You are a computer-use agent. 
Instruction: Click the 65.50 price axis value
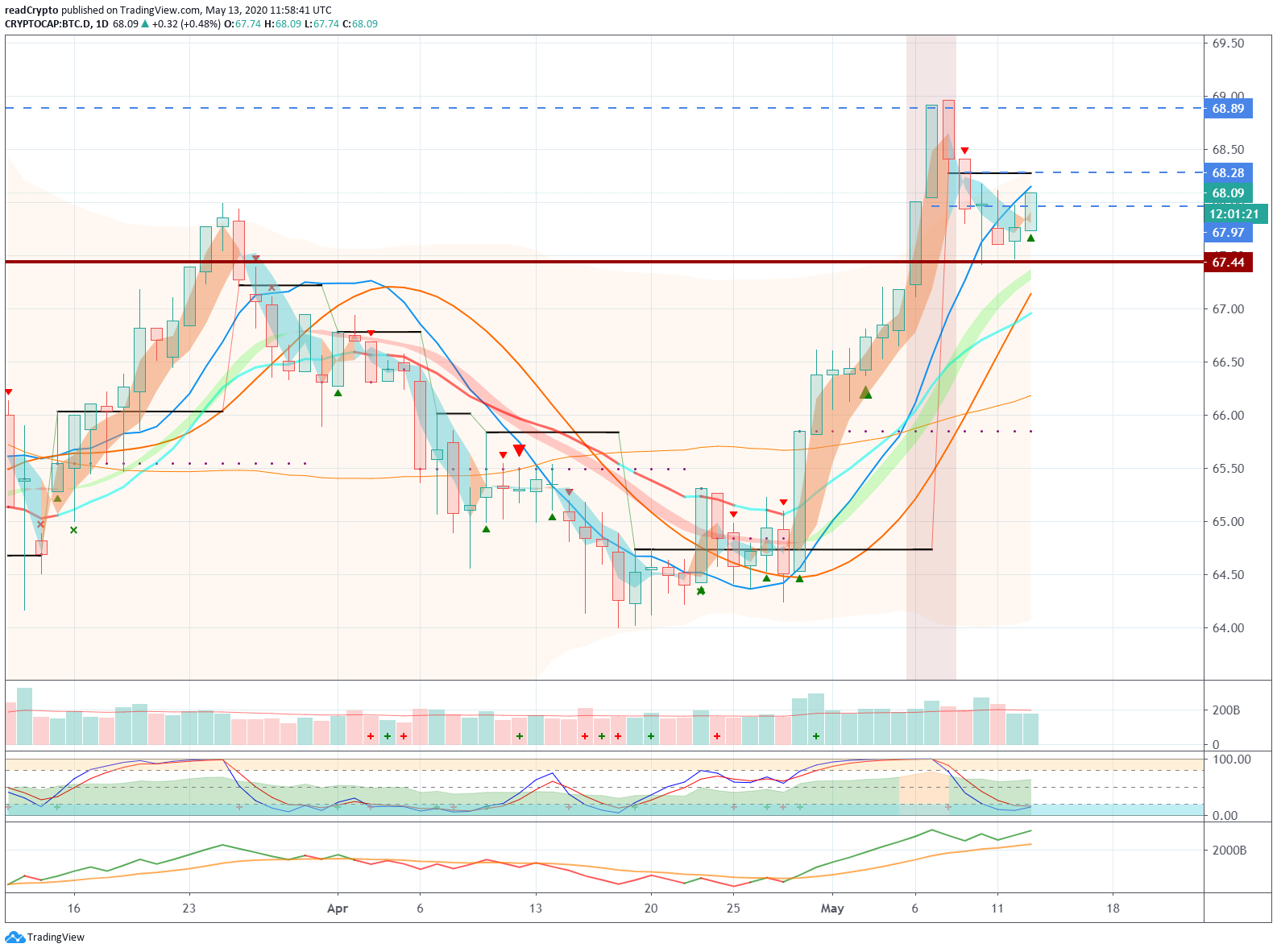pos(1228,469)
